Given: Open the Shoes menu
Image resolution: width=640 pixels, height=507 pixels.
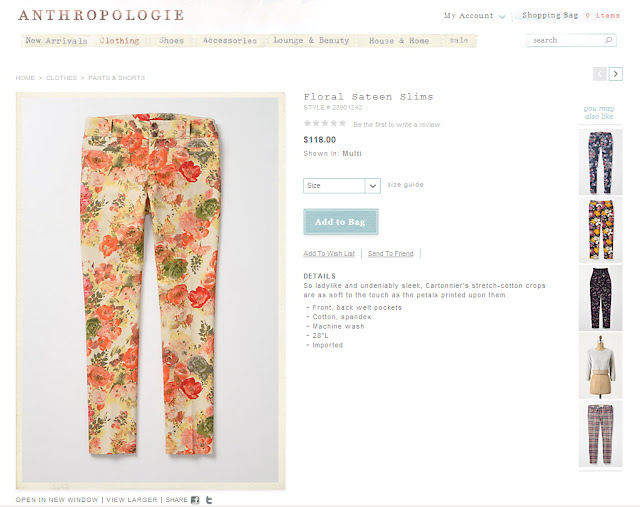Looking at the screenshot, I should 171,41.
